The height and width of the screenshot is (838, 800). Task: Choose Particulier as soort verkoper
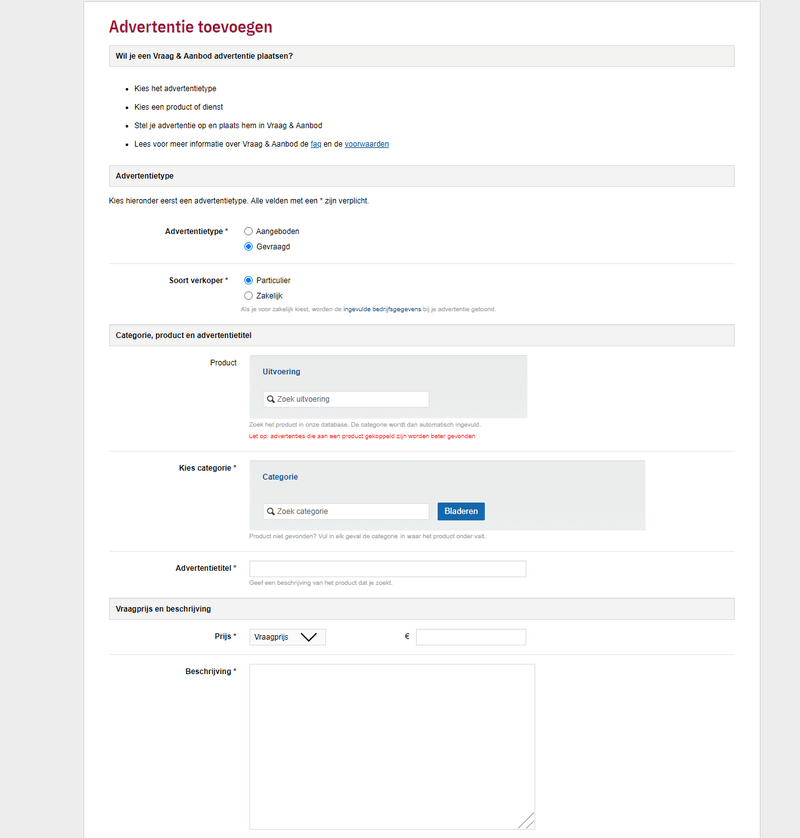coord(248,280)
